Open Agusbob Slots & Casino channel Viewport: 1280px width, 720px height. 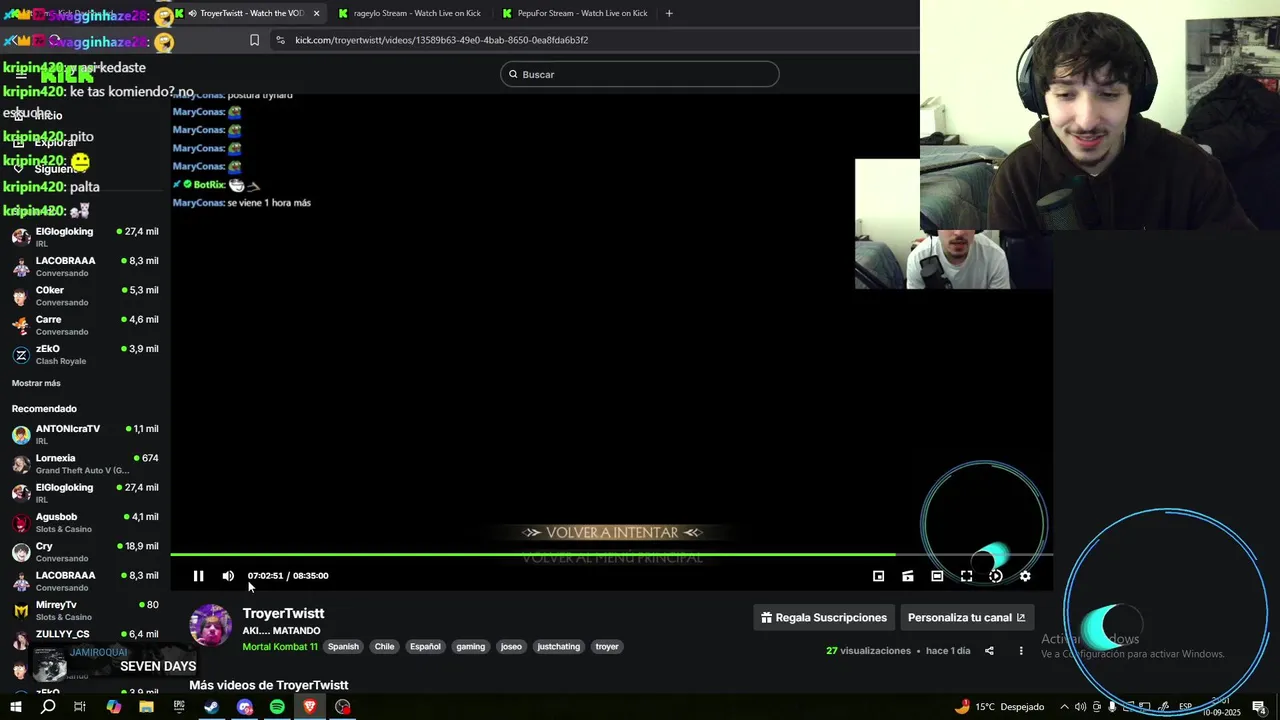(x=85, y=523)
